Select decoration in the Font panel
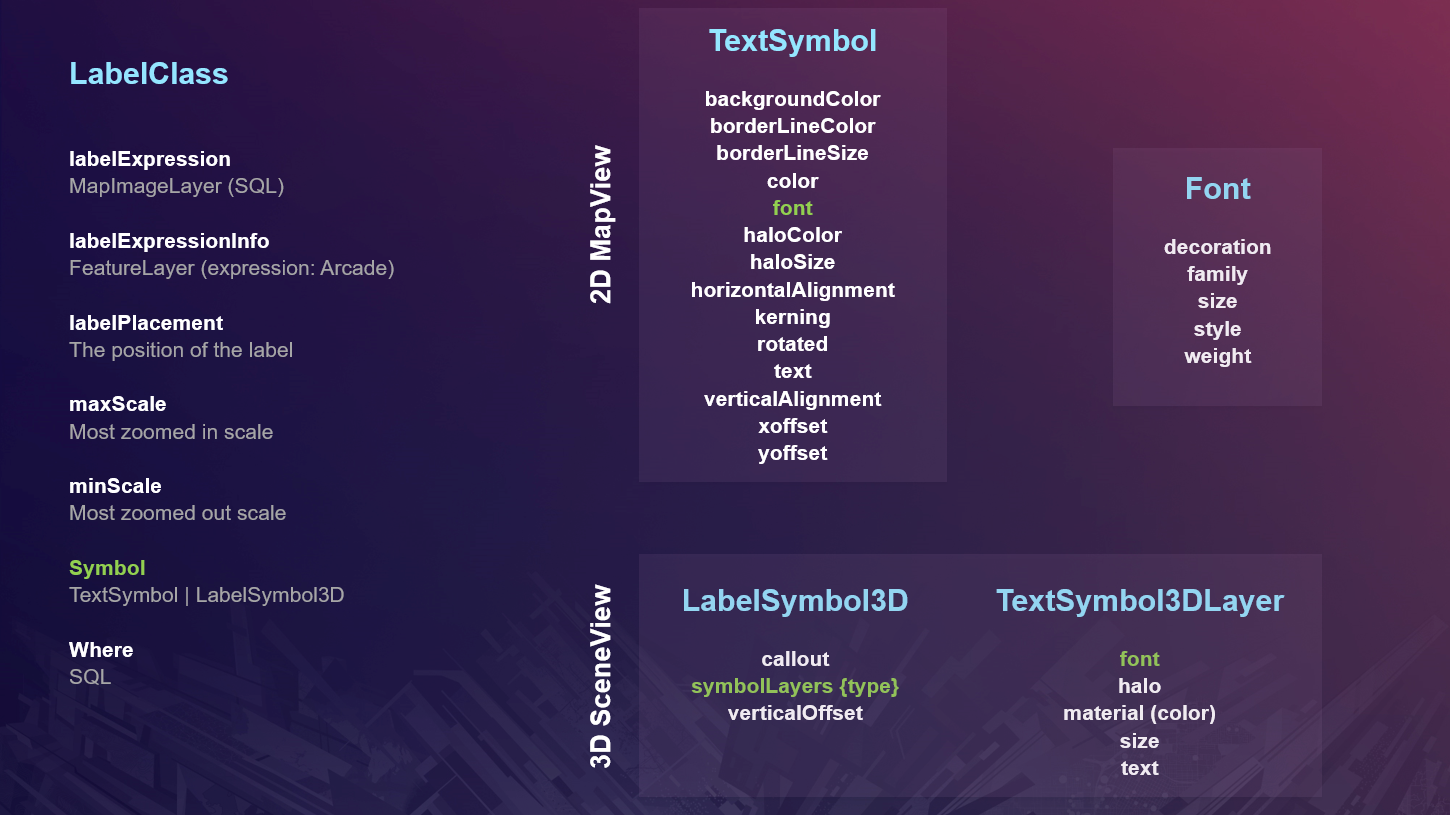 point(1217,247)
